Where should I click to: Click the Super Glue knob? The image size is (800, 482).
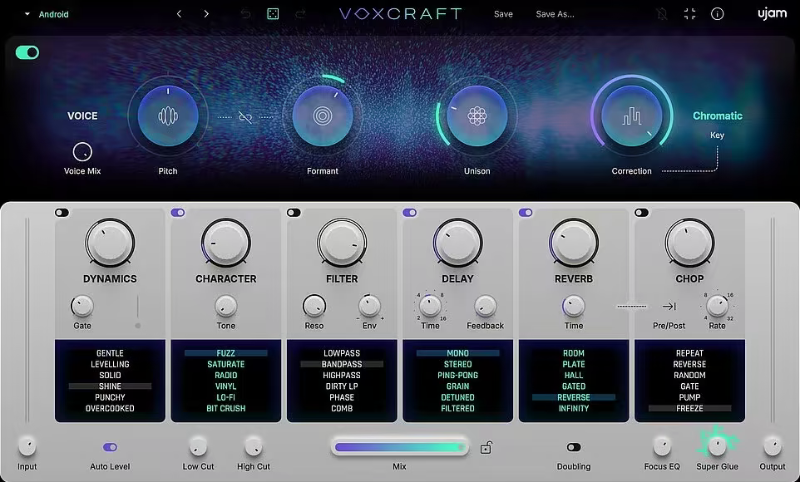(x=717, y=446)
